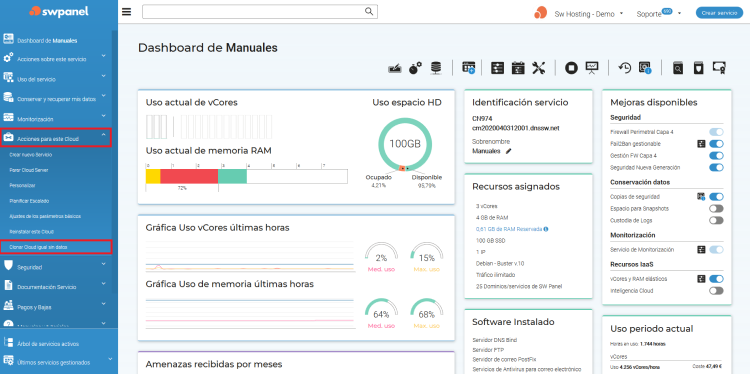Open the certificate ribbon icon
The width and height of the screenshot is (750, 374).
click(719, 68)
